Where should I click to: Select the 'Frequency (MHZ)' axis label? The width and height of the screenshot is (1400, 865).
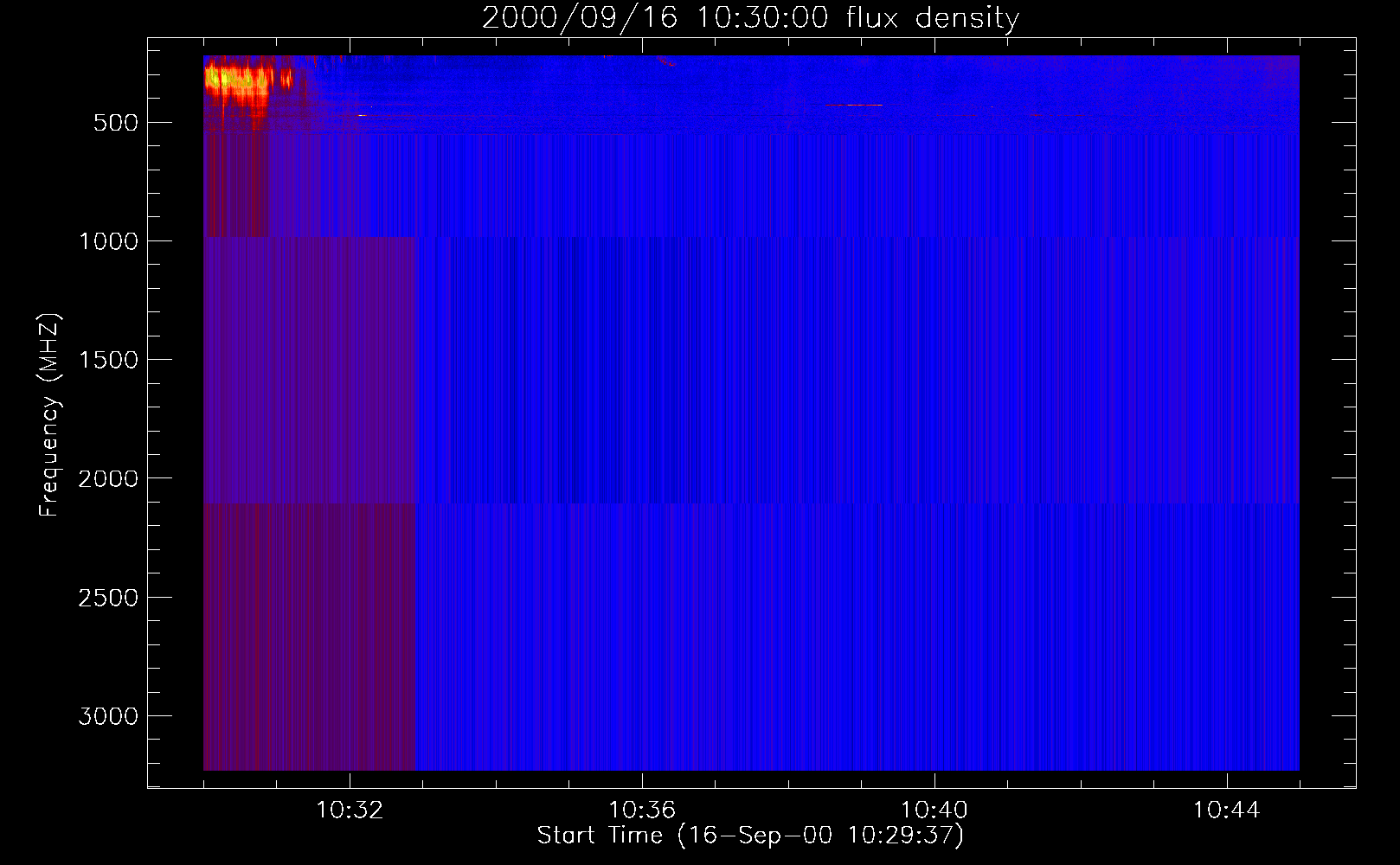pos(50,415)
